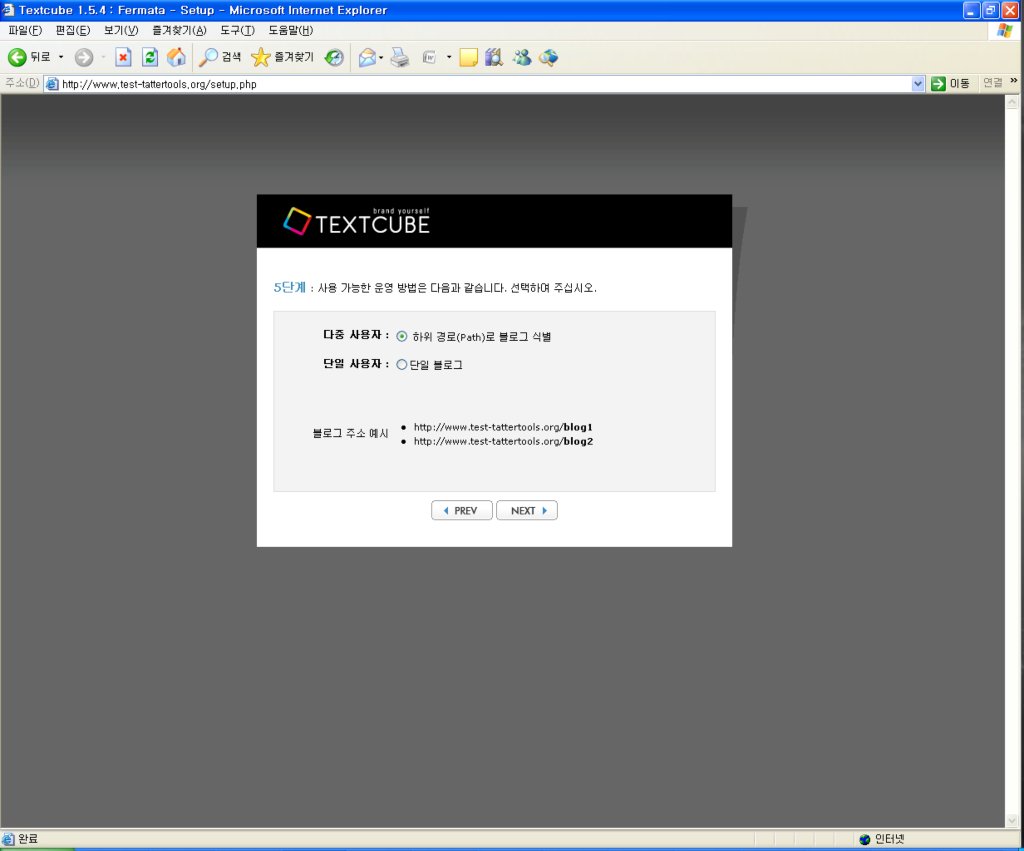Open the 검색 search toolbar button

(x=220, y=57)
